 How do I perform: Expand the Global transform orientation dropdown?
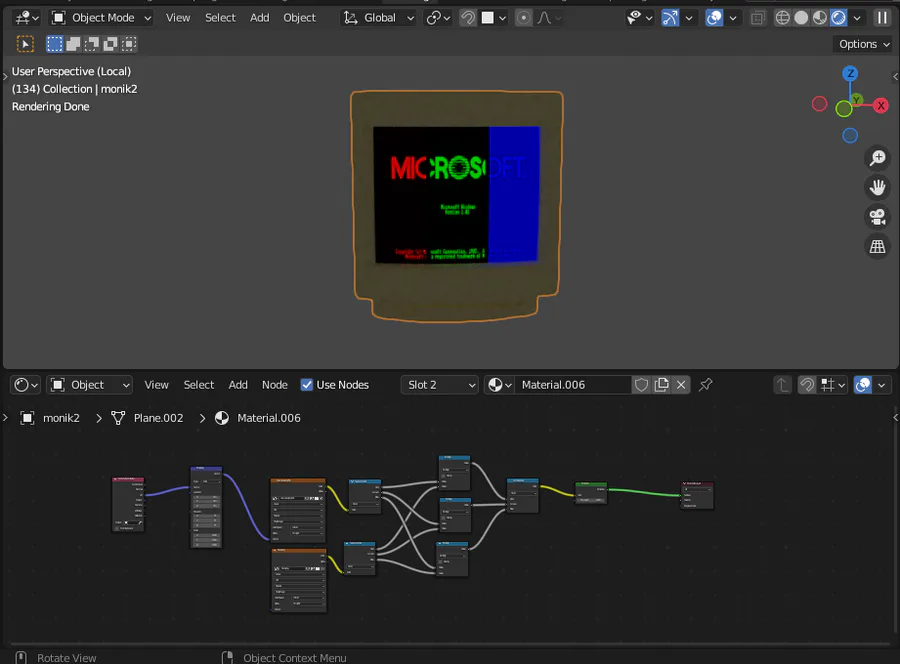coord(378,18)
